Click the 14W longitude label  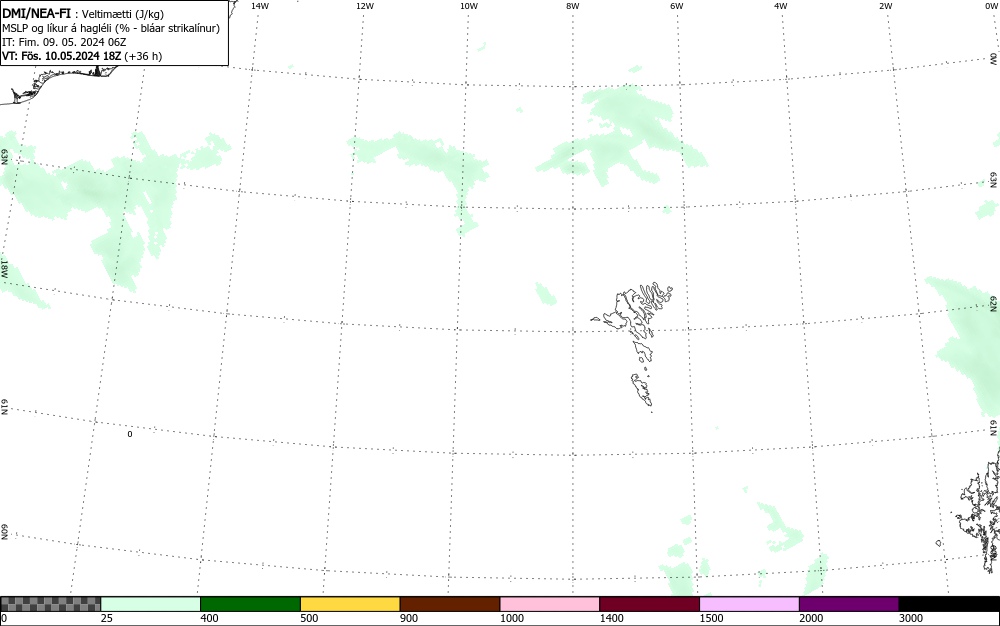point(260,6)
